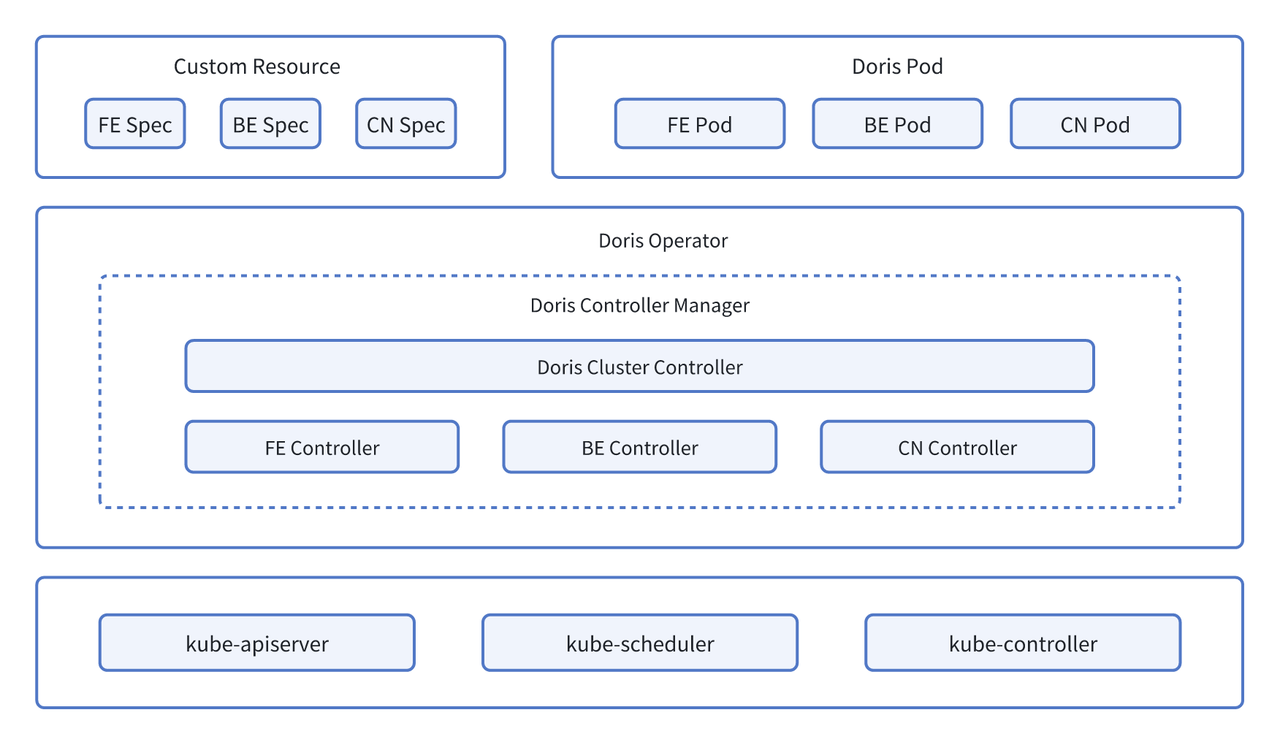Screen dimensions: 1280x745
Task: Click the kube-apiserver box
Action: pyautogui.click(x=256, y=643)
